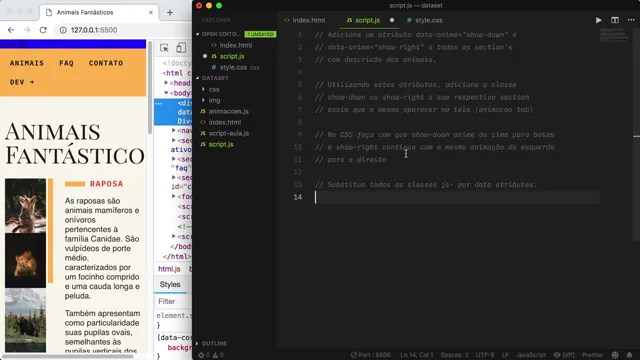Image resolution: width=640 pixels, height=360 pixels.
Task: Select script.js in Open Editors
Action: [x=231, y=56]
